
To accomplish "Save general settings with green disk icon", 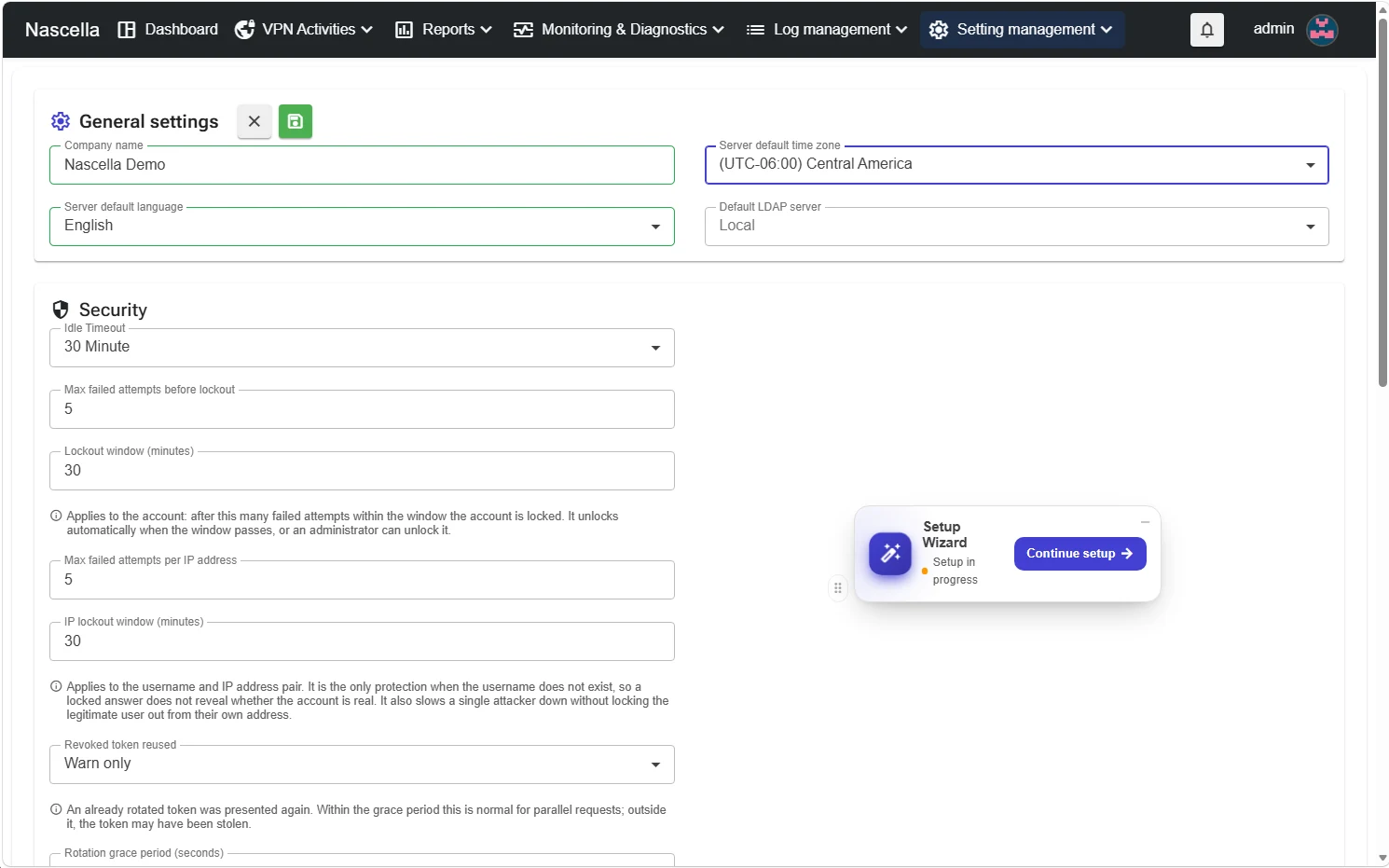I will click(296, 121).
